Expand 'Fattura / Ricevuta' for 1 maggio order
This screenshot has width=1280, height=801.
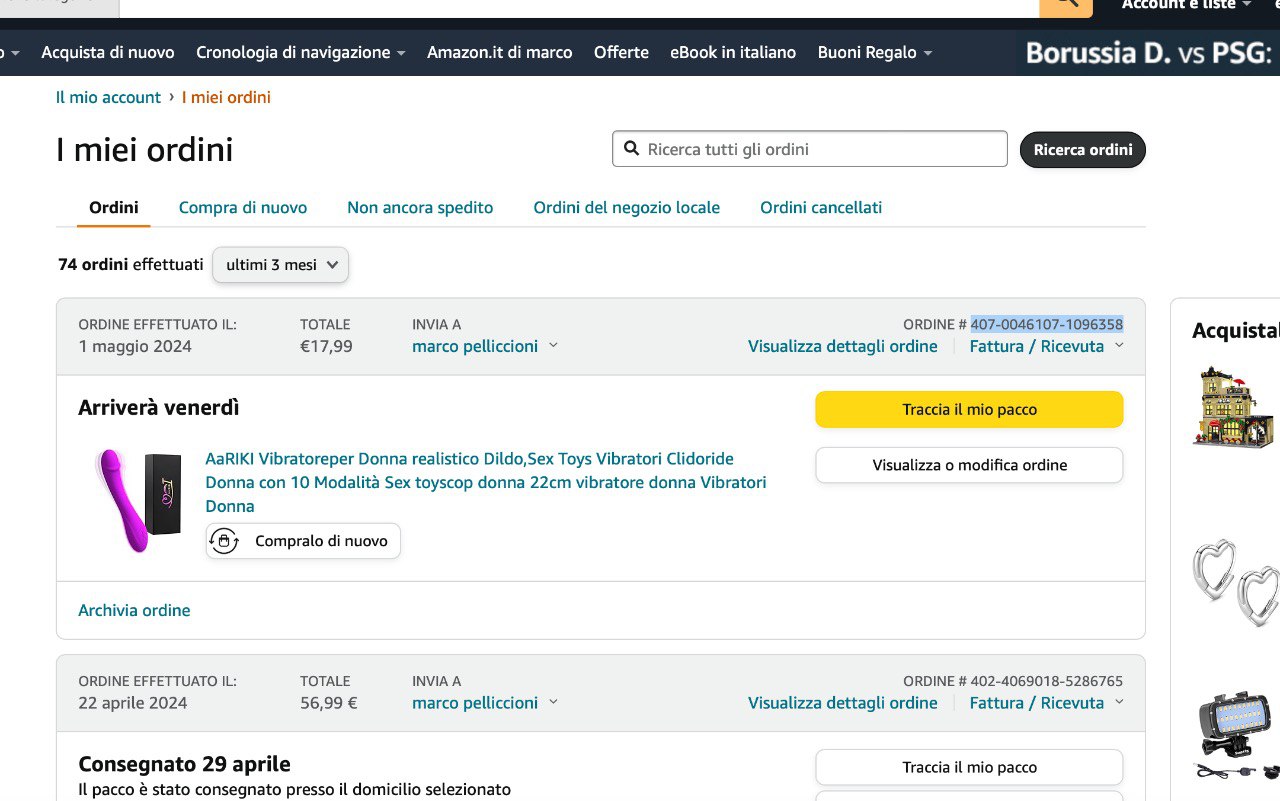point(1045,346)
